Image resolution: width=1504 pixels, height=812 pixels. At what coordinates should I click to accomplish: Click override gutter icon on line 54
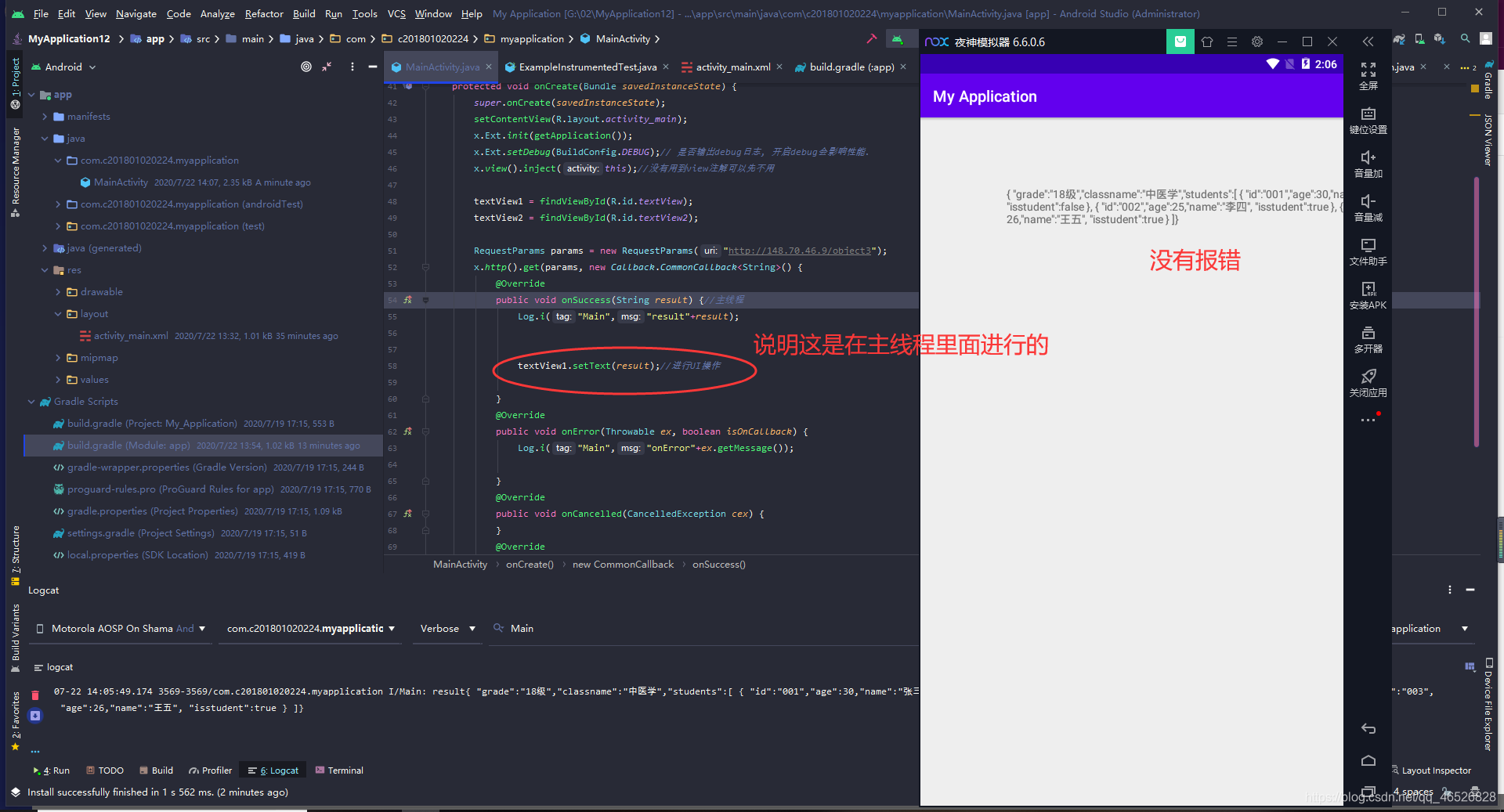pos(407,300)
